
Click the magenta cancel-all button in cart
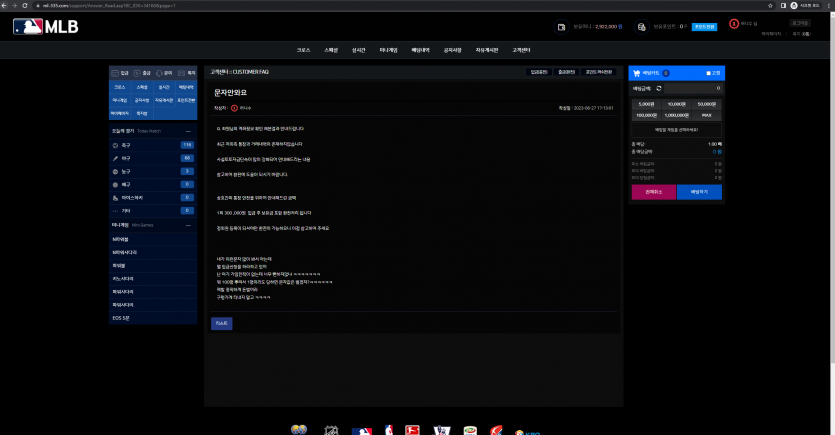[x=654, y=192]
